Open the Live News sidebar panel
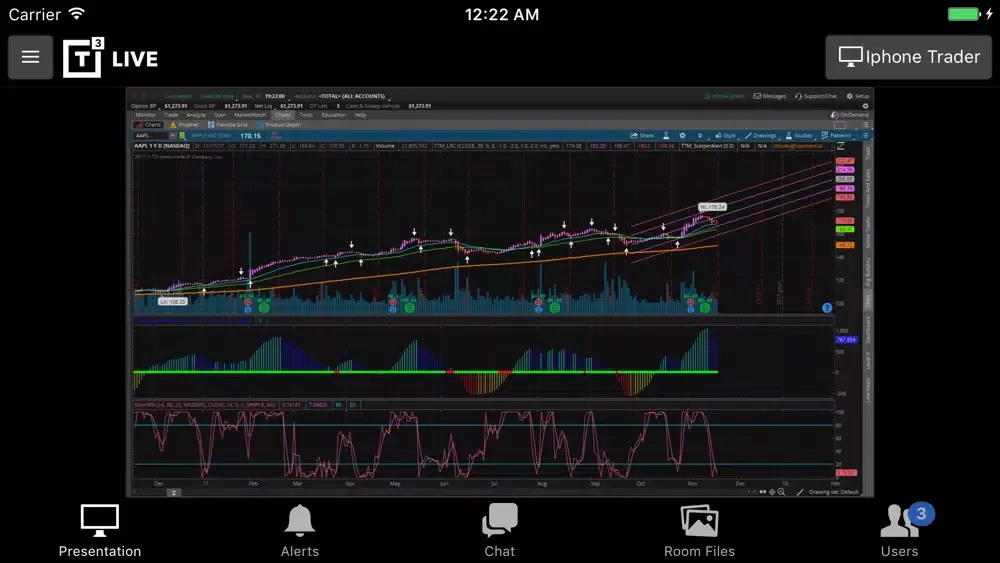Image resolution: width=1000 pixels, height=563 pixels. (x=868, y=390)
